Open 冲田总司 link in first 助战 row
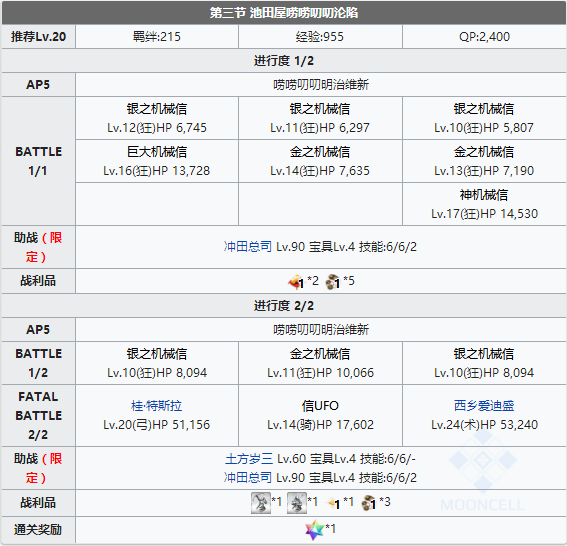 248,247
